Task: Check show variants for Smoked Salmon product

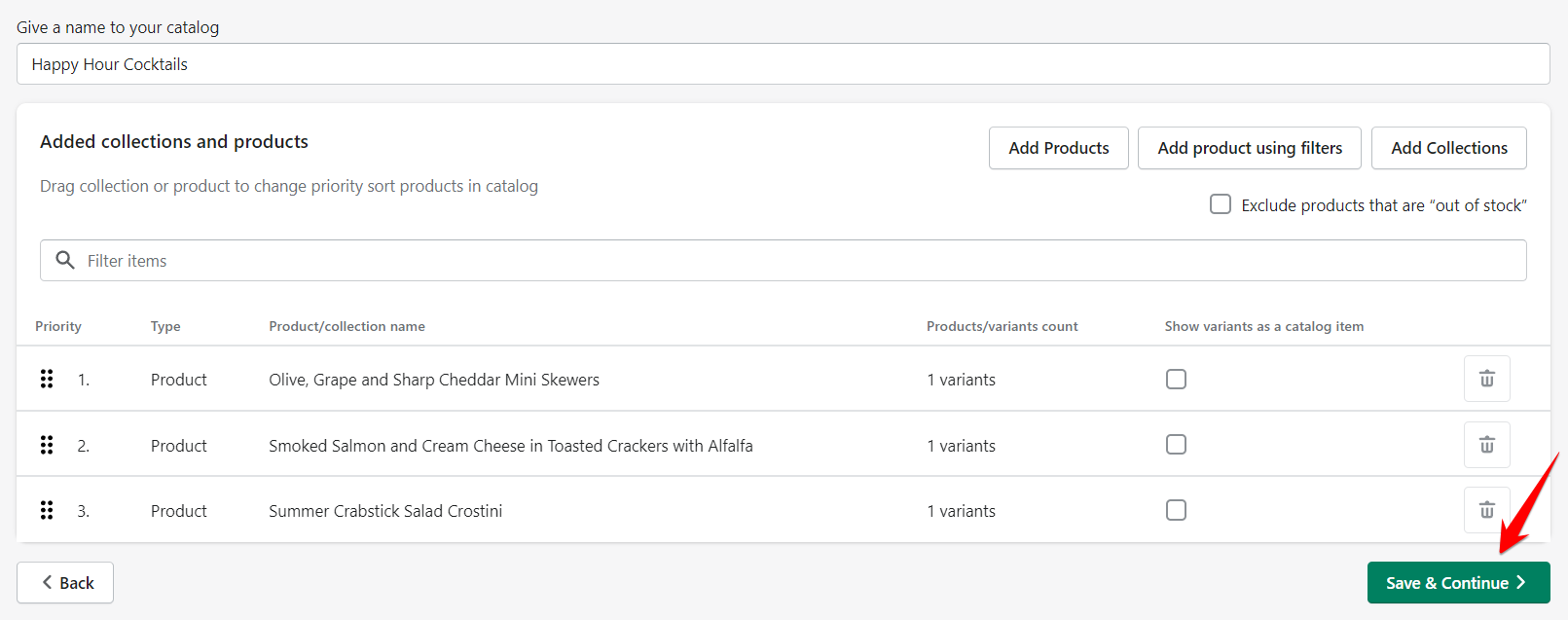Action: click(x=1176, y=445)
